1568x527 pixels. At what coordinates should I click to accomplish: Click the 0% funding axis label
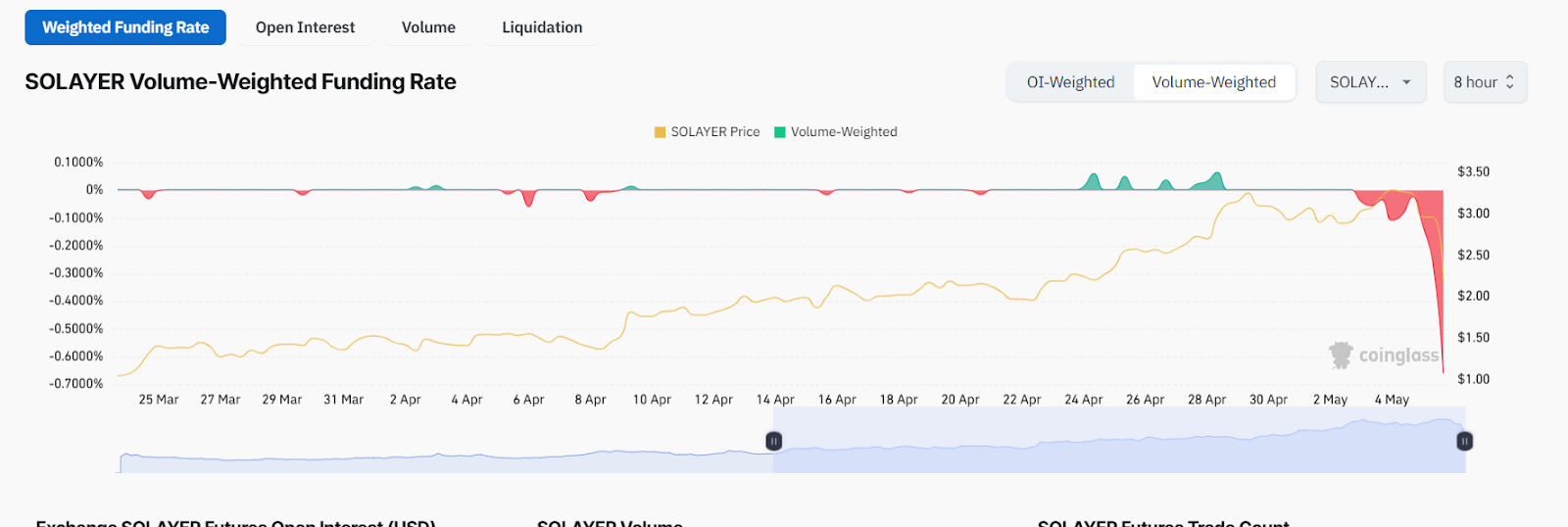[94, 190]
